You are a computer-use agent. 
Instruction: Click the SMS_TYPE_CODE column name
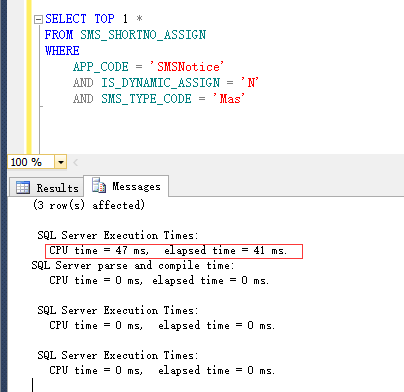point(146,99)
